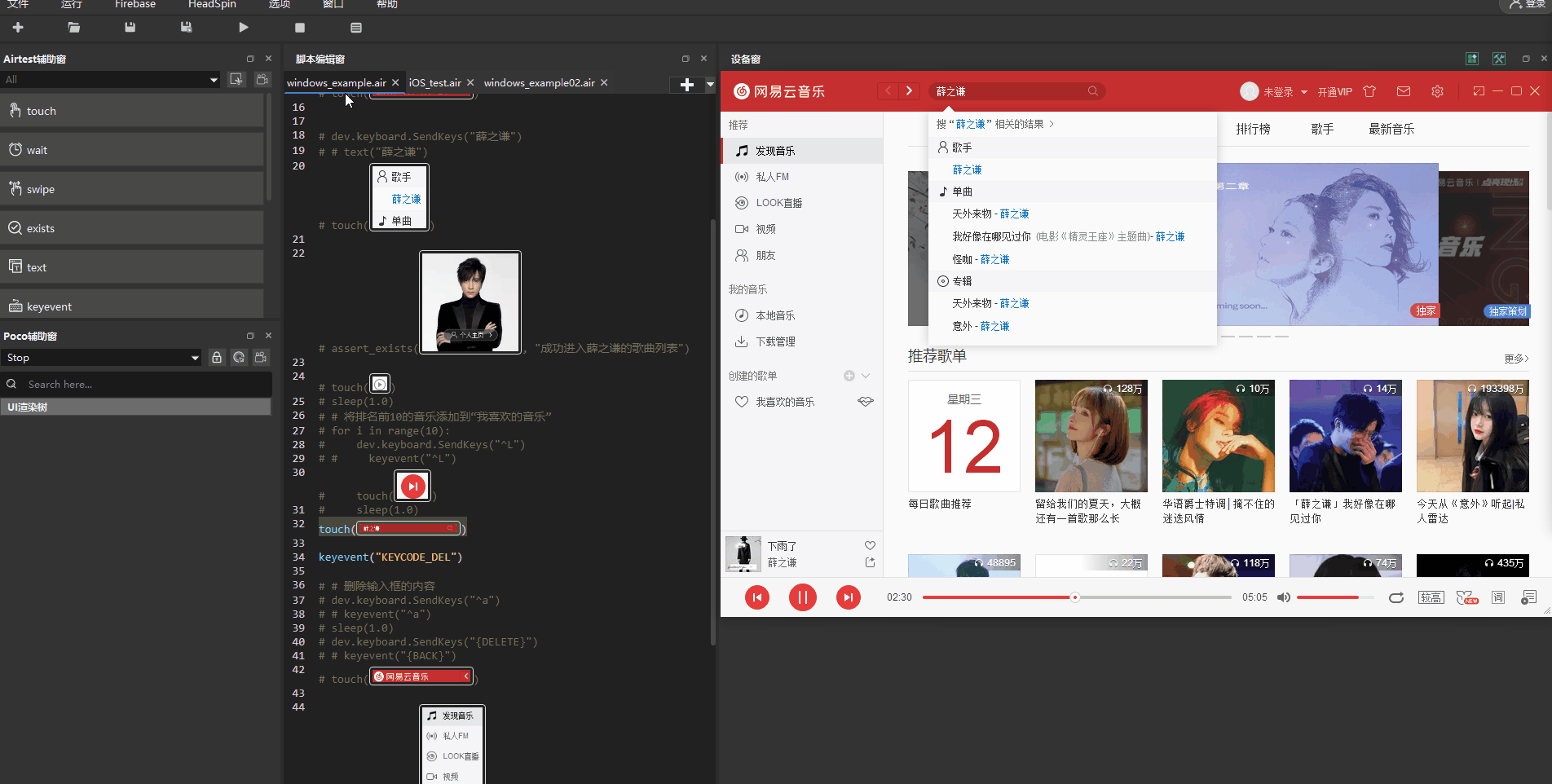The image size is (1552, 784).
Task: Click the Poco record camera icon
Action: [x=261, y=358]
